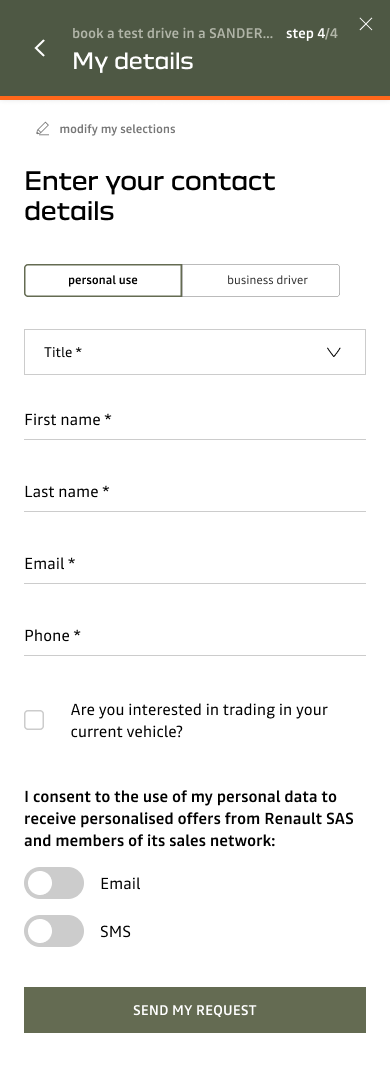Click into the Phone number field
Viewport: 390px width, 1070px height.
click(x=195, y=636)
